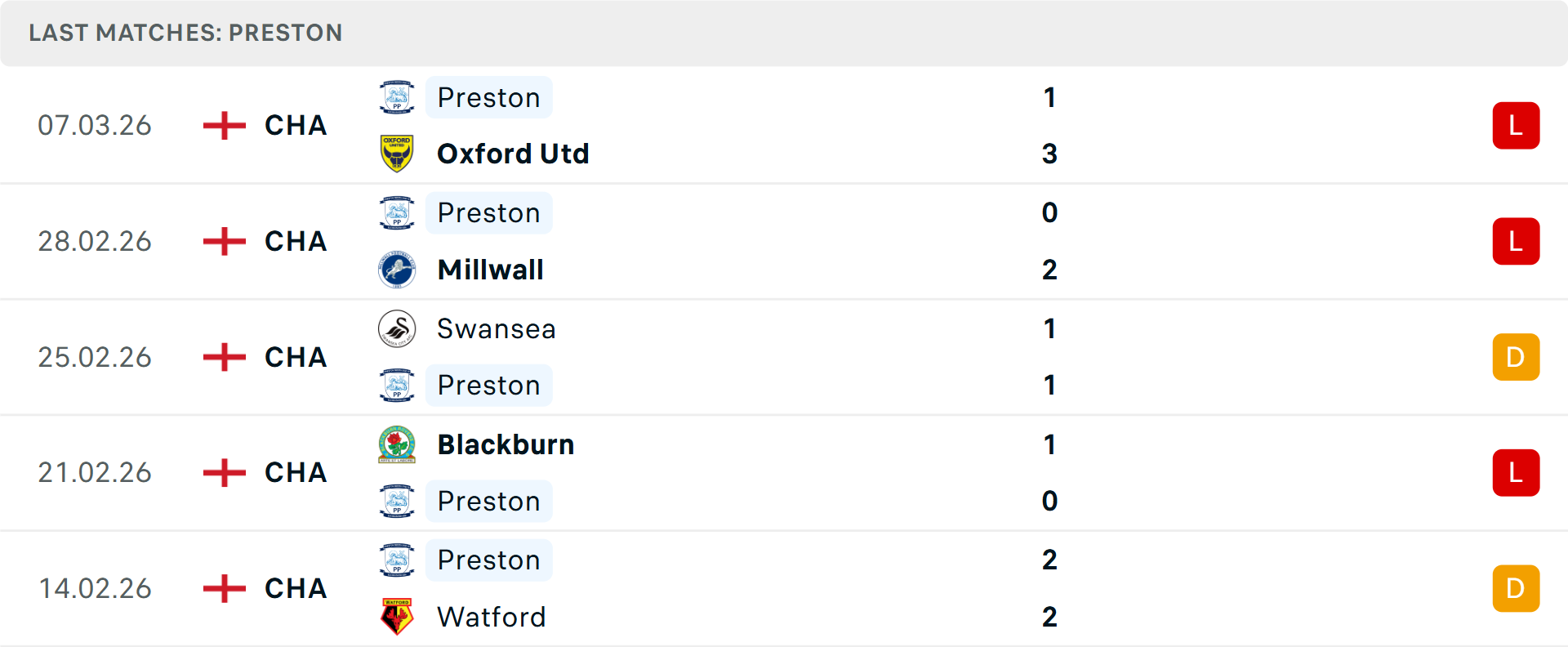Click CHA league label on 07.03.26 row
Screen dimensions: 1568x647
pos(296,126)
